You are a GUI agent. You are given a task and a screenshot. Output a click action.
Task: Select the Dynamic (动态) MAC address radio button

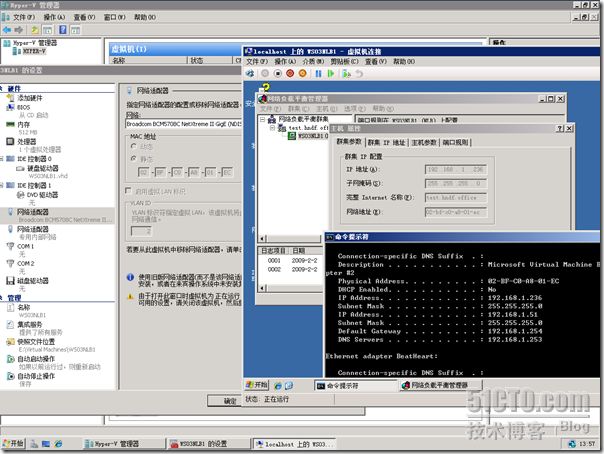(x=134, y=146)
